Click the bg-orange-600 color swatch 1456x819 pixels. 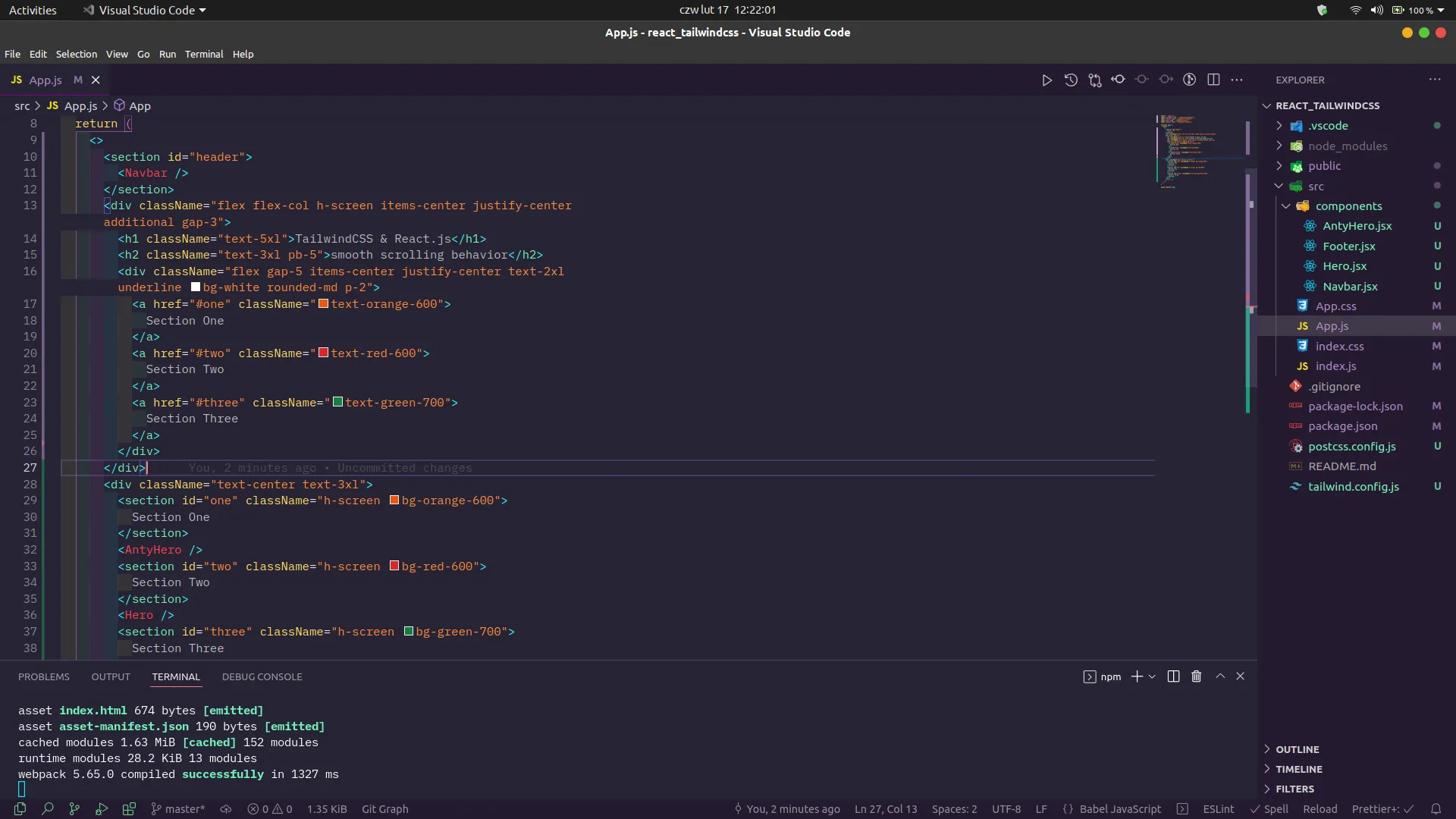(394, 500)
